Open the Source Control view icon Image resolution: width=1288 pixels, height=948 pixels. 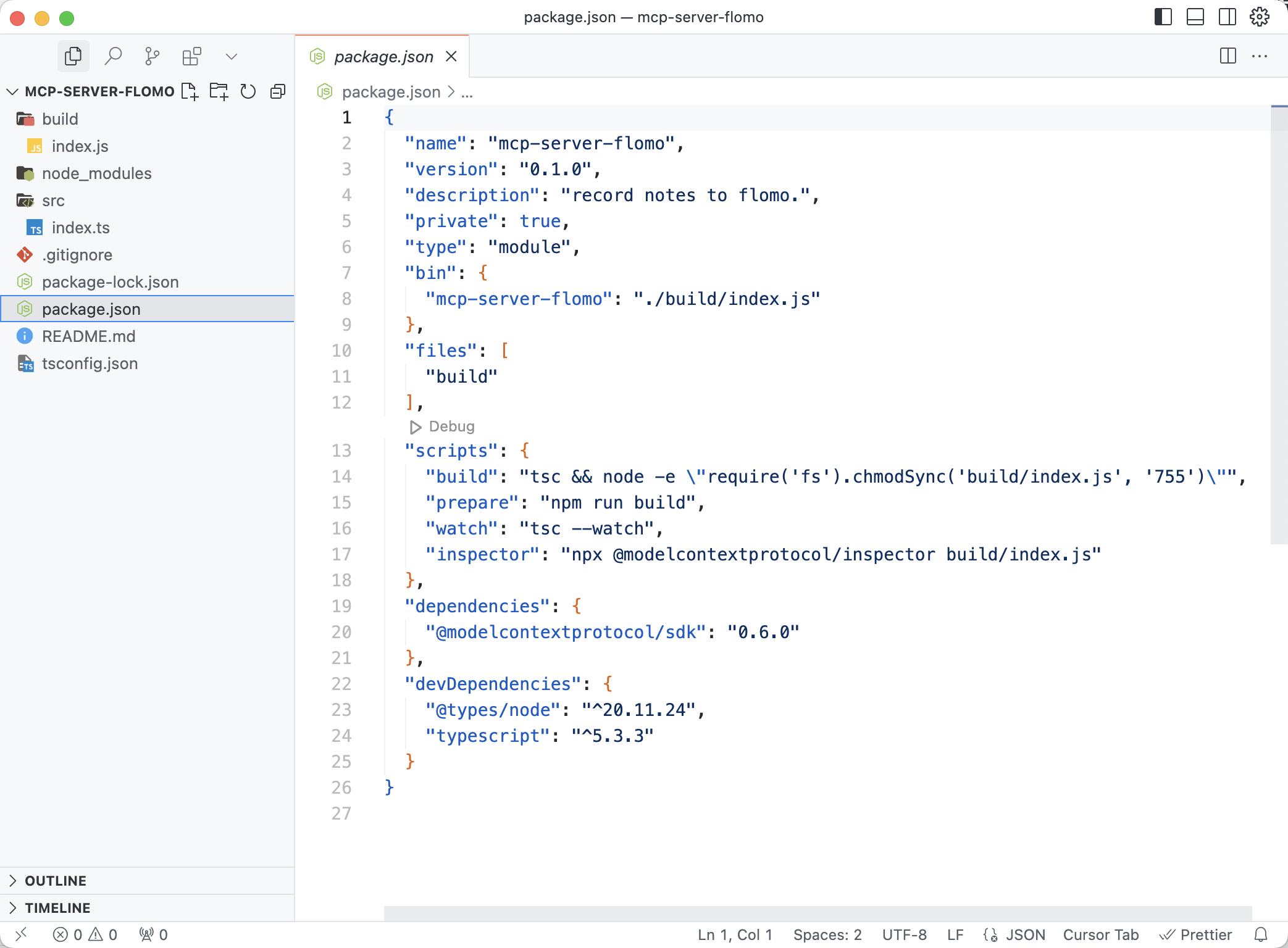[152, 56]
